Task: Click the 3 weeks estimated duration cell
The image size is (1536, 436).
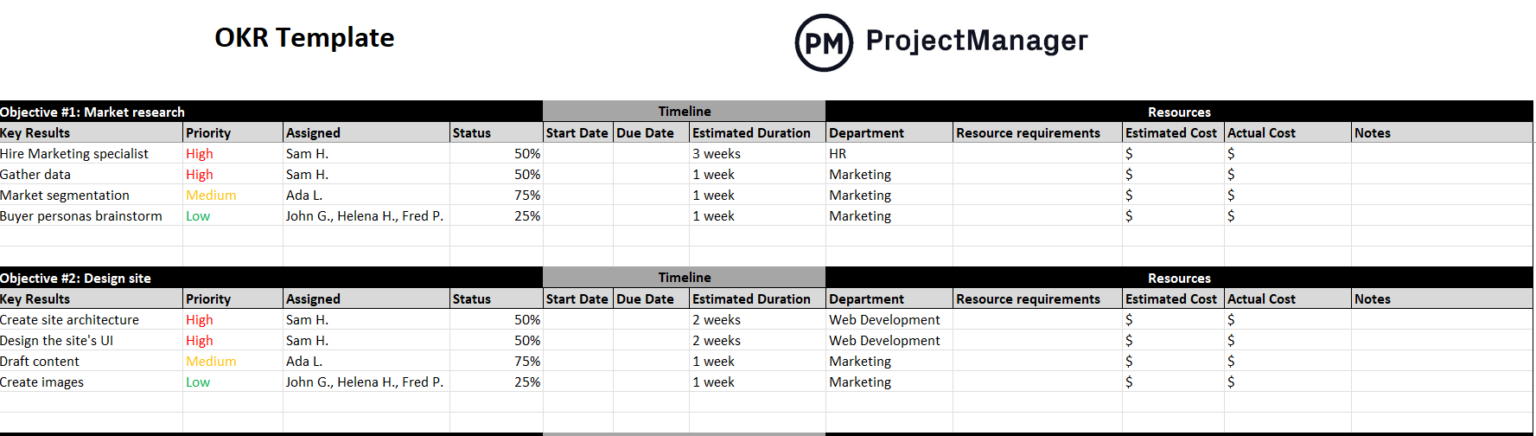Action: pyautogui.click(x=717, y=154)
